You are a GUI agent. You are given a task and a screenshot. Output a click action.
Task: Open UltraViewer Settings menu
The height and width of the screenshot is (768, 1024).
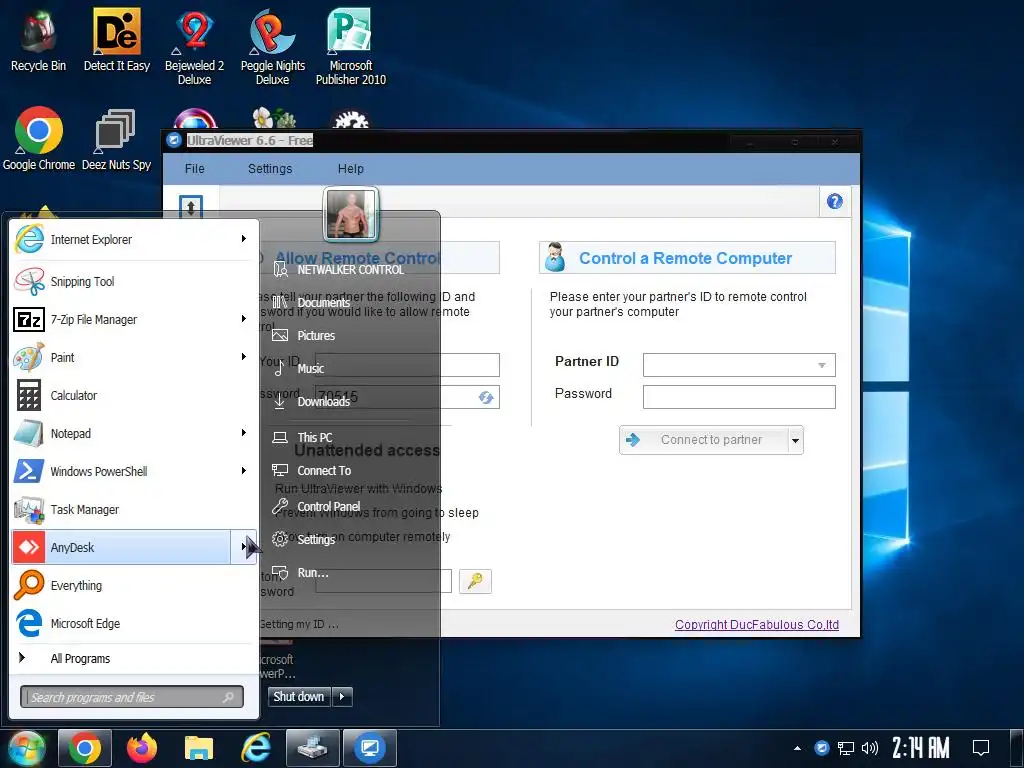[270, 168]
